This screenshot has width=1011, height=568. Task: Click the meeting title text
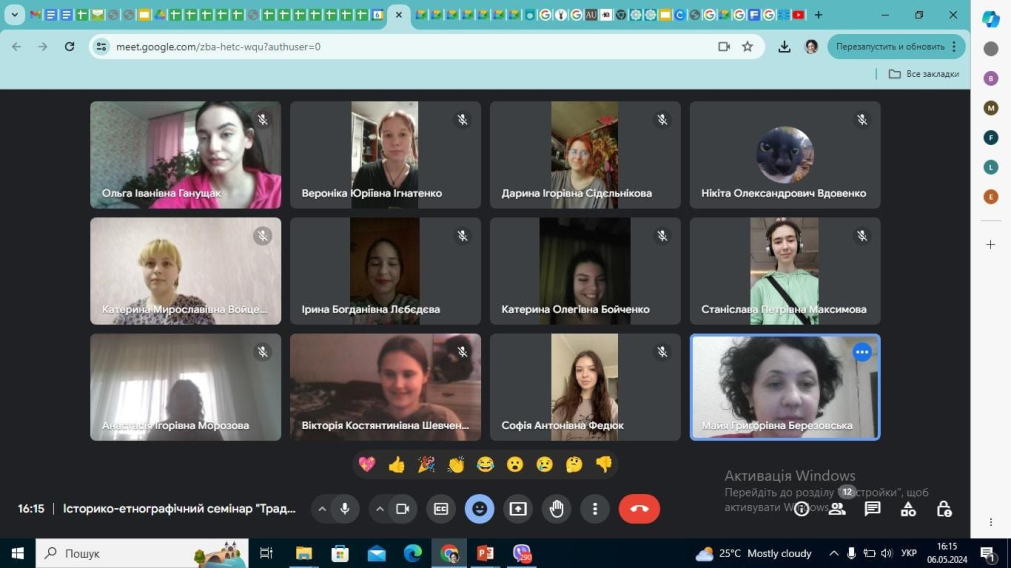coord(179,509)
